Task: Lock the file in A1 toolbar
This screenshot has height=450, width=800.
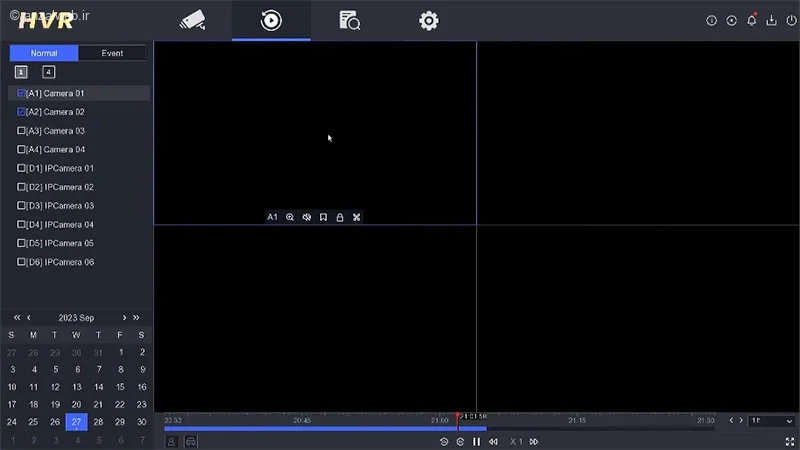Action: [340, 217]
